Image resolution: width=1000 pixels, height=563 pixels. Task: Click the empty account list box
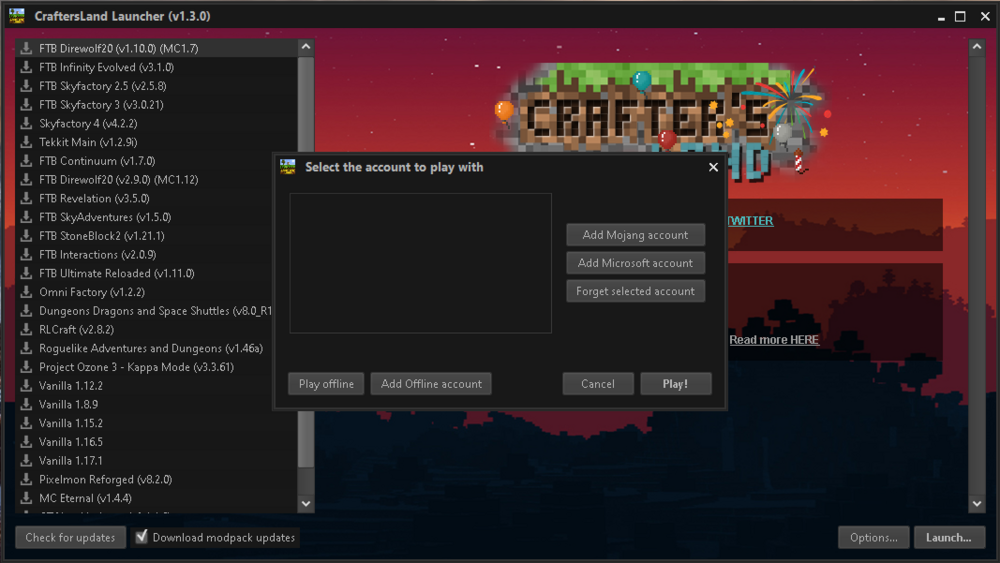[420, 263]
